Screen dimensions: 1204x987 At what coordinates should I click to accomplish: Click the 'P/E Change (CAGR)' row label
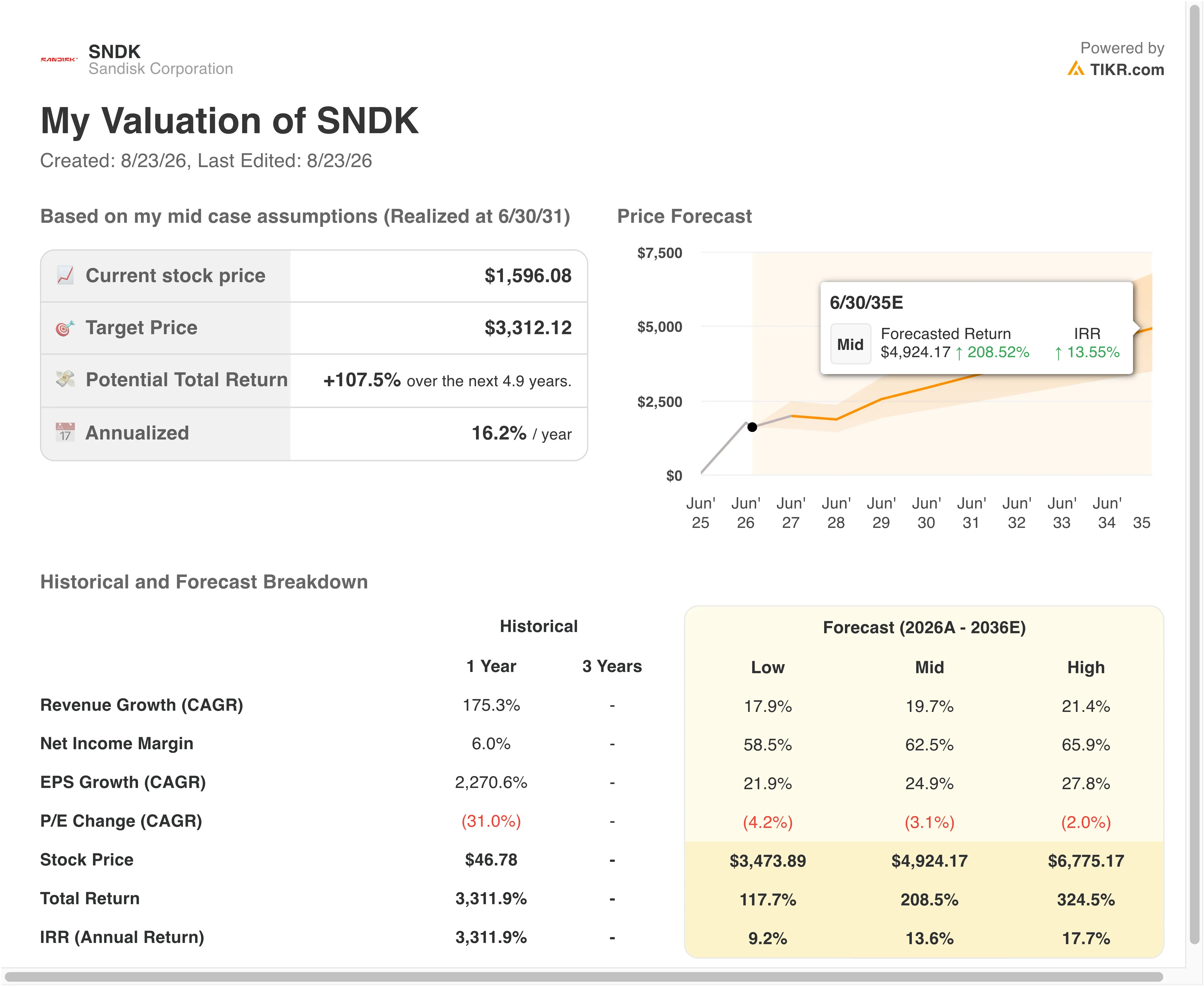(121, 821)
